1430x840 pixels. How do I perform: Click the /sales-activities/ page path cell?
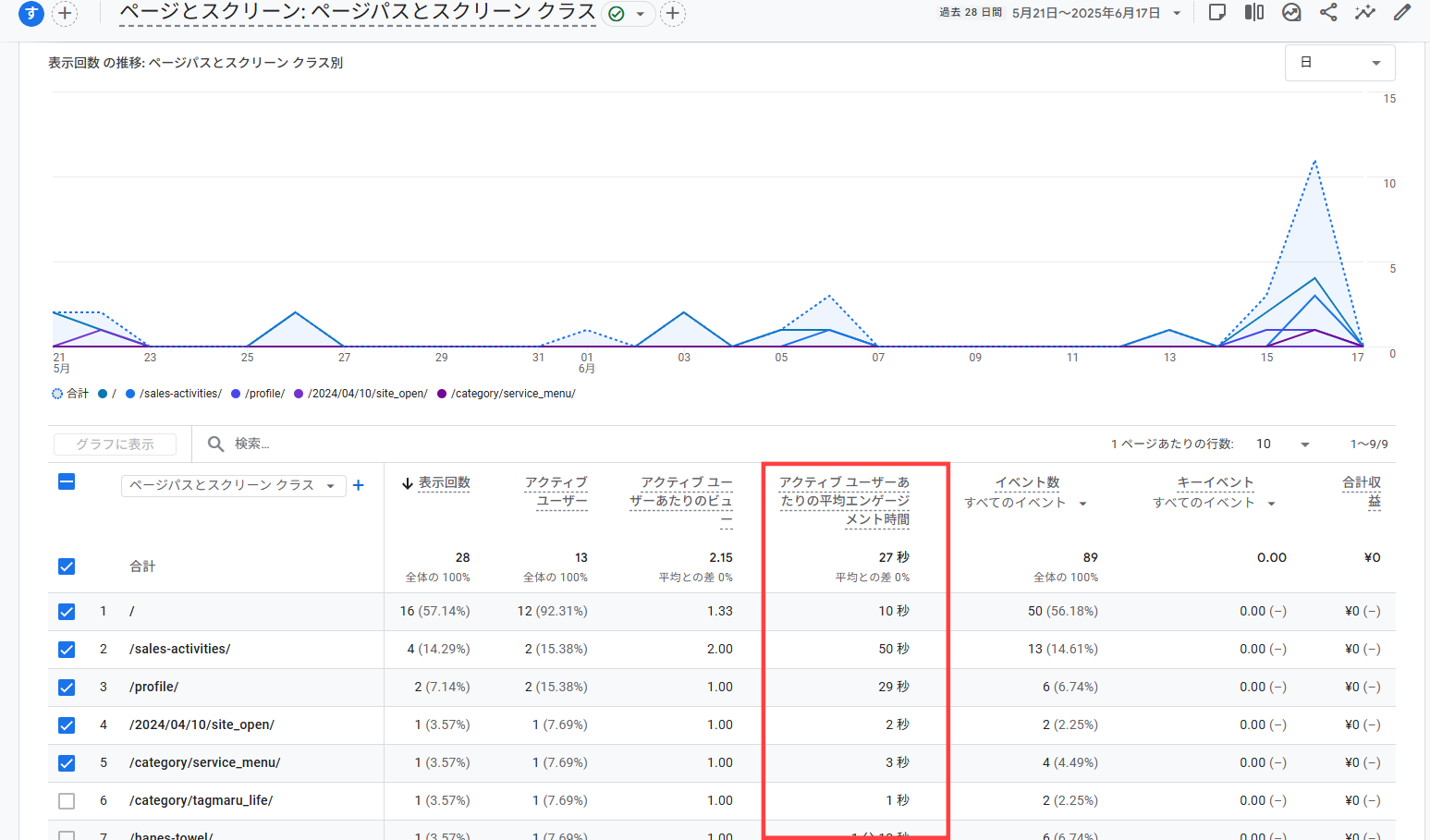click(x=180, y=649)
